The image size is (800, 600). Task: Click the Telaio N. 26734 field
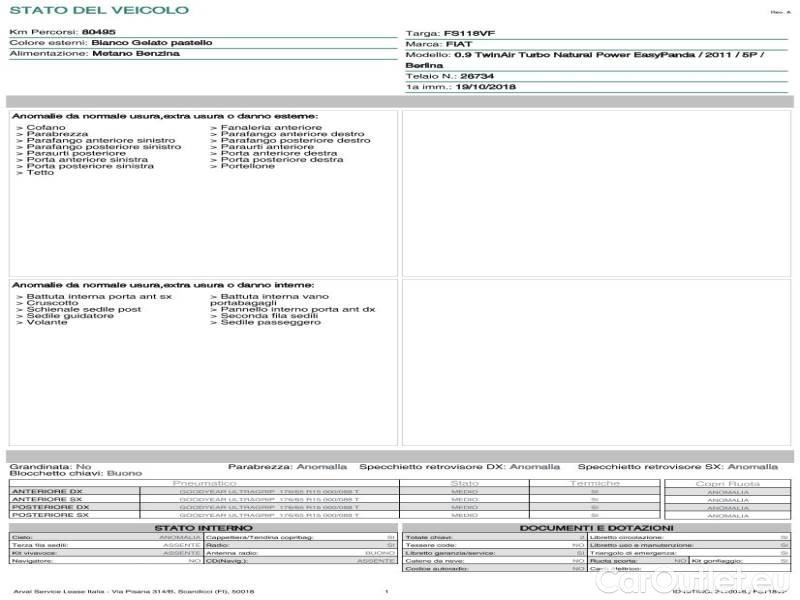click(470, 76)
